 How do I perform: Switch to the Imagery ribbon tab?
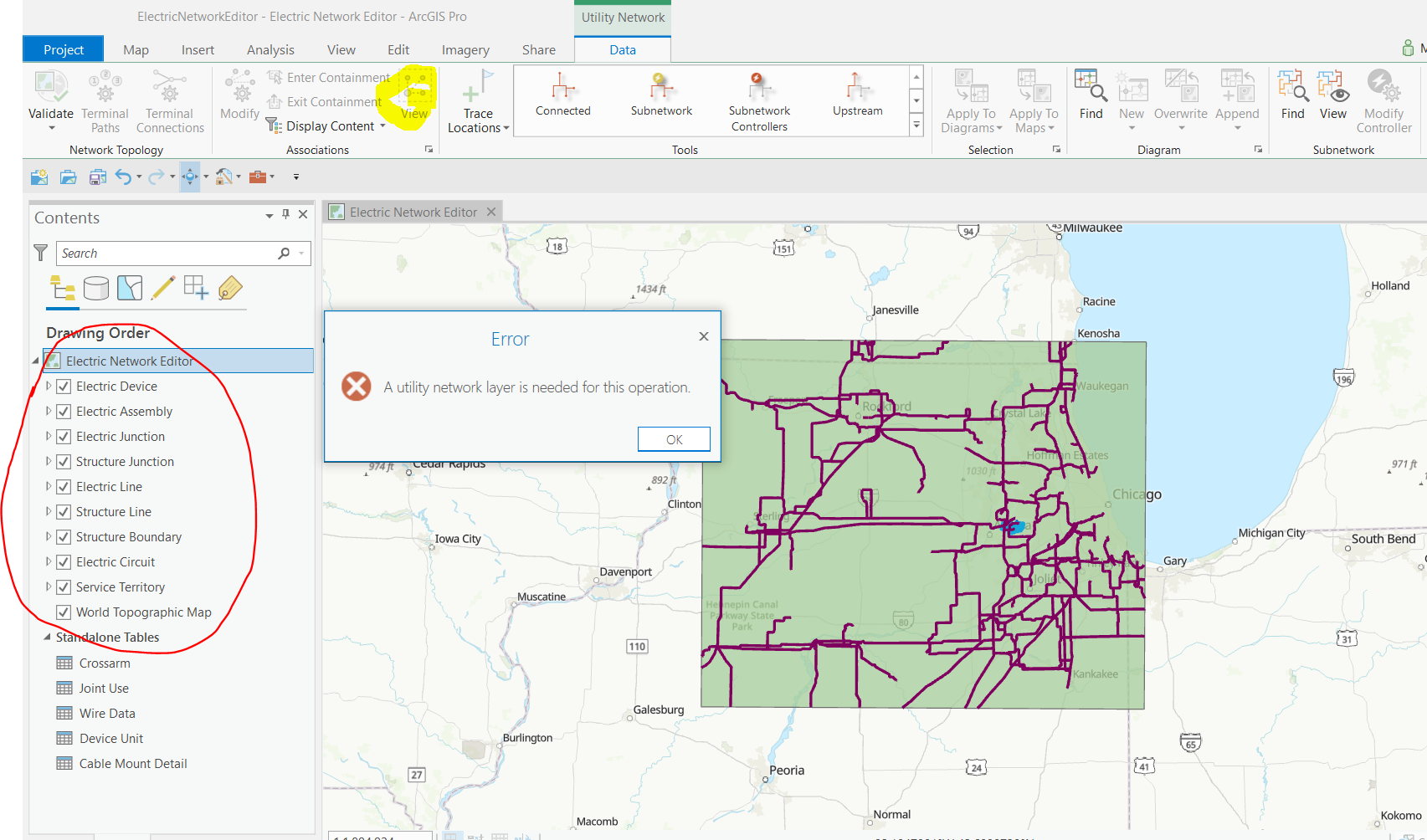tap(465, 49)
